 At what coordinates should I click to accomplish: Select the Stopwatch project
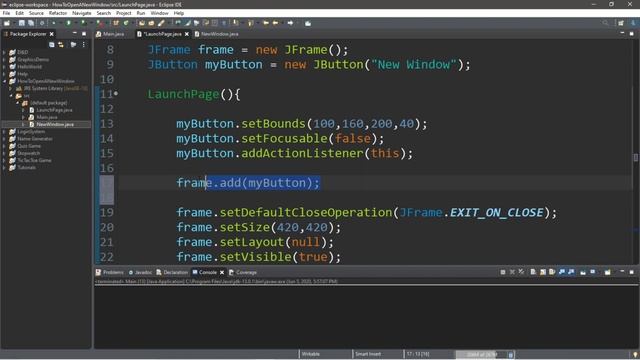tap(29, 153)
